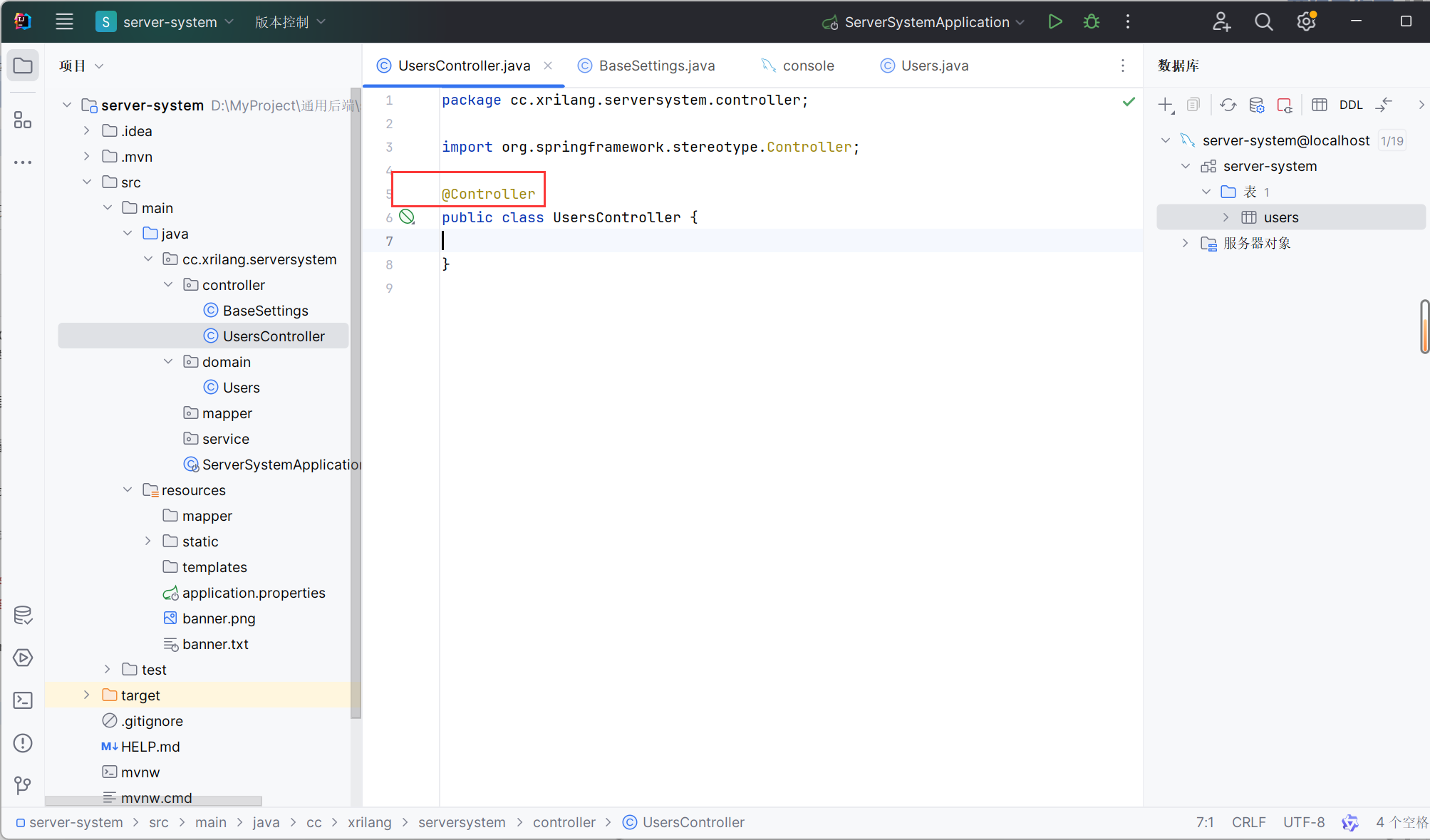Deactivate the database connection red icon

1285,105
